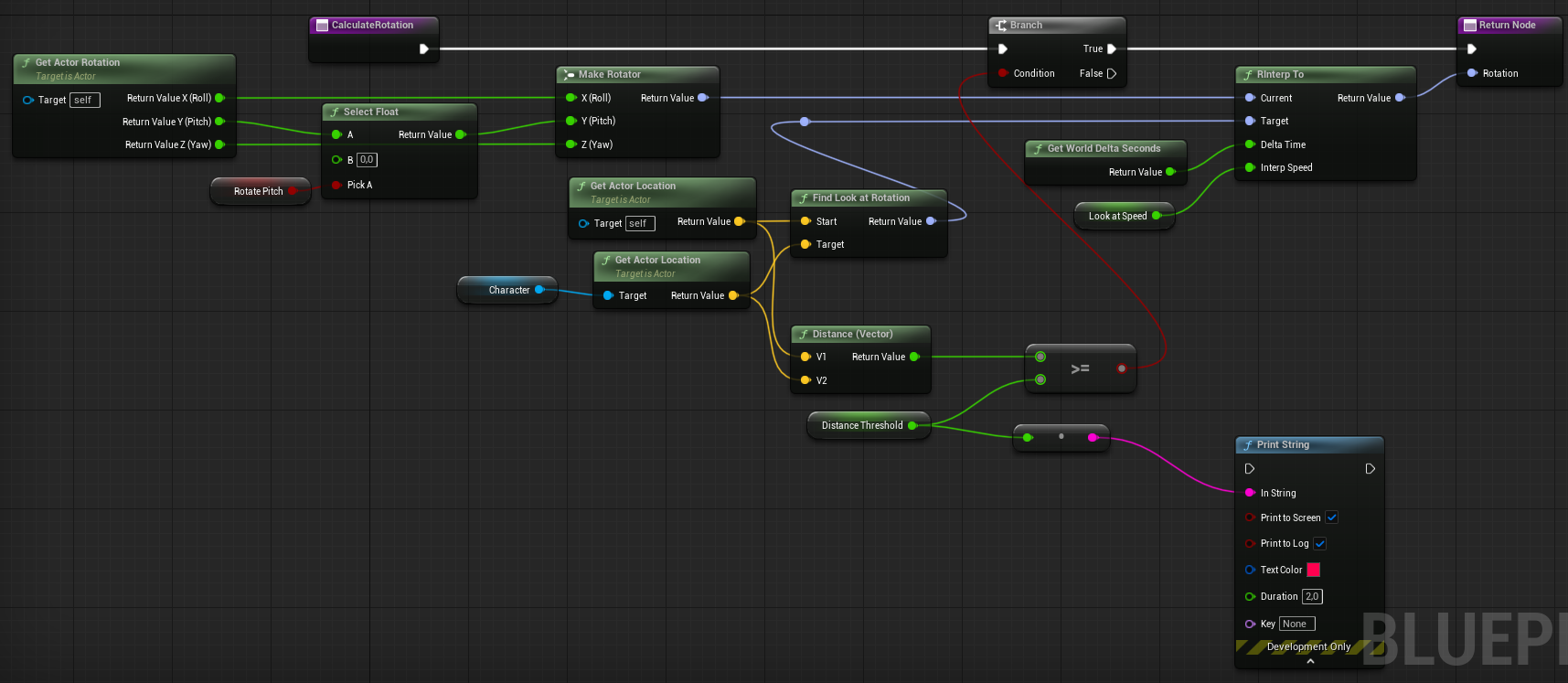1568x683 pixels.
Task: Click the Key None input field
Action: click(x=1296, y=624)
